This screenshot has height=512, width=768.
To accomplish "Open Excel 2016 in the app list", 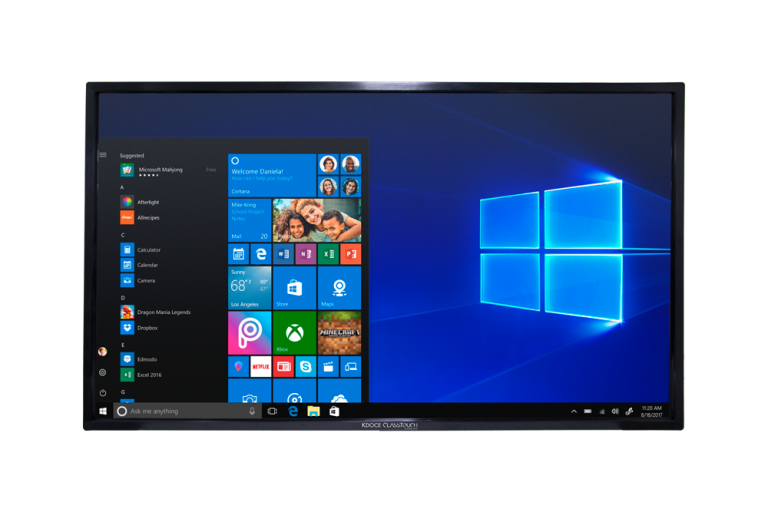I will (141, 374).
